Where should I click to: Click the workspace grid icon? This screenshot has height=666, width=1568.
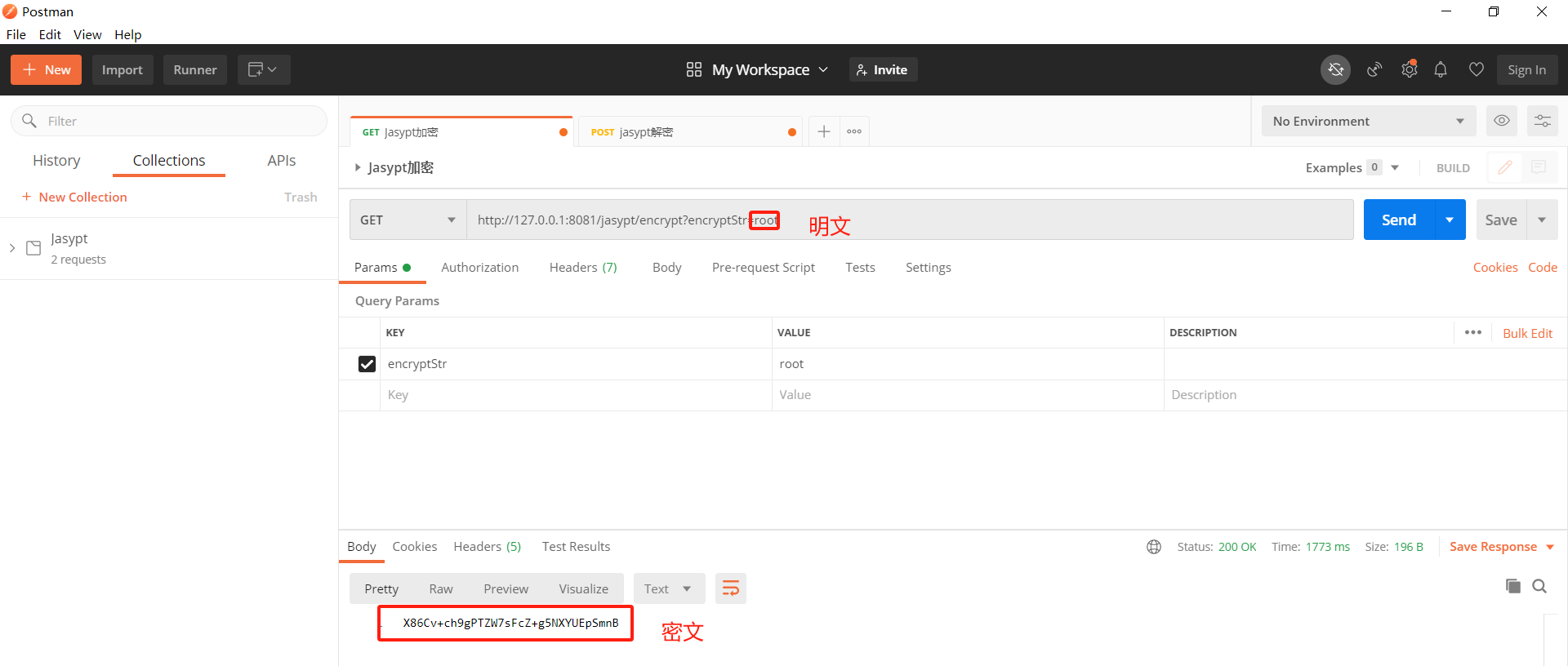[x=694, y=70]
